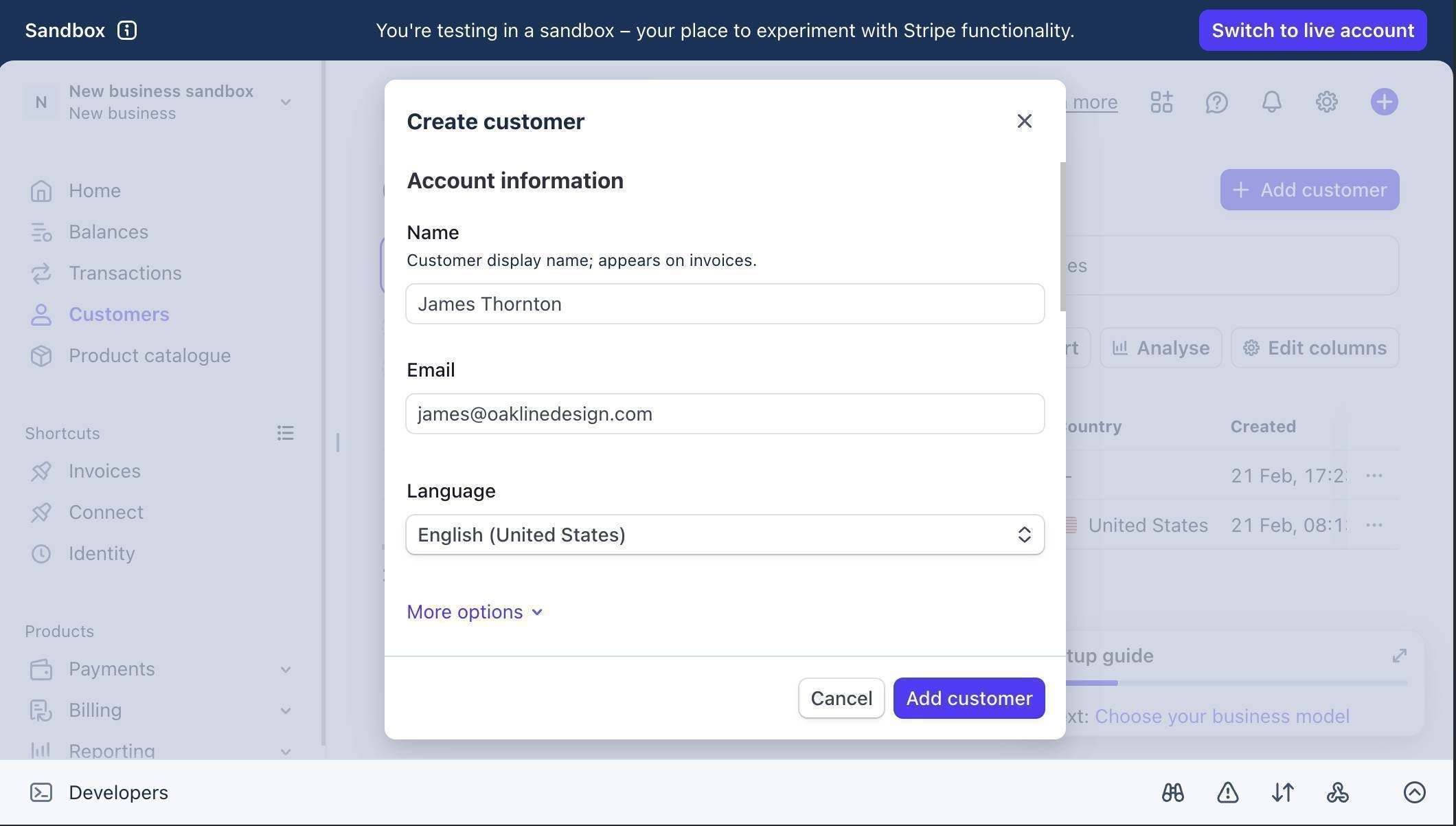This screenshot has height=826, width=1456.
Task: Click Switch to live account
Action: (1311, 30)
